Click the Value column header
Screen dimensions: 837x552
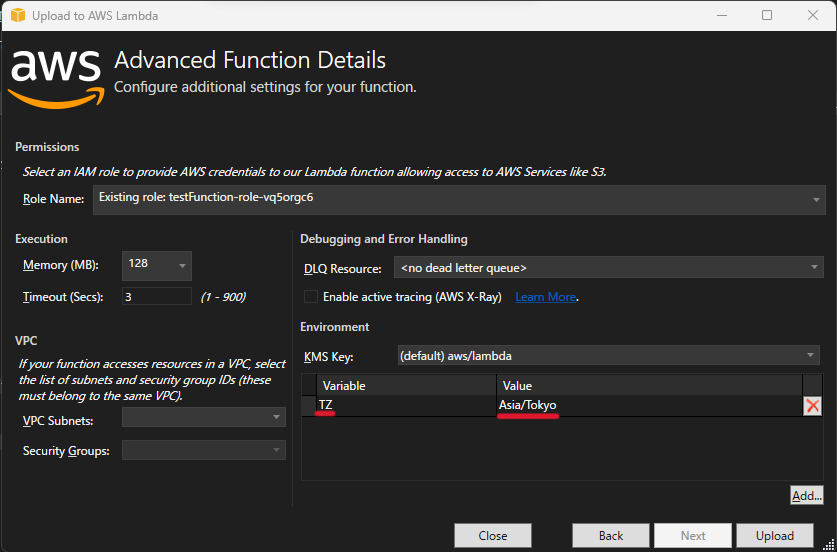tap(649, 385)
